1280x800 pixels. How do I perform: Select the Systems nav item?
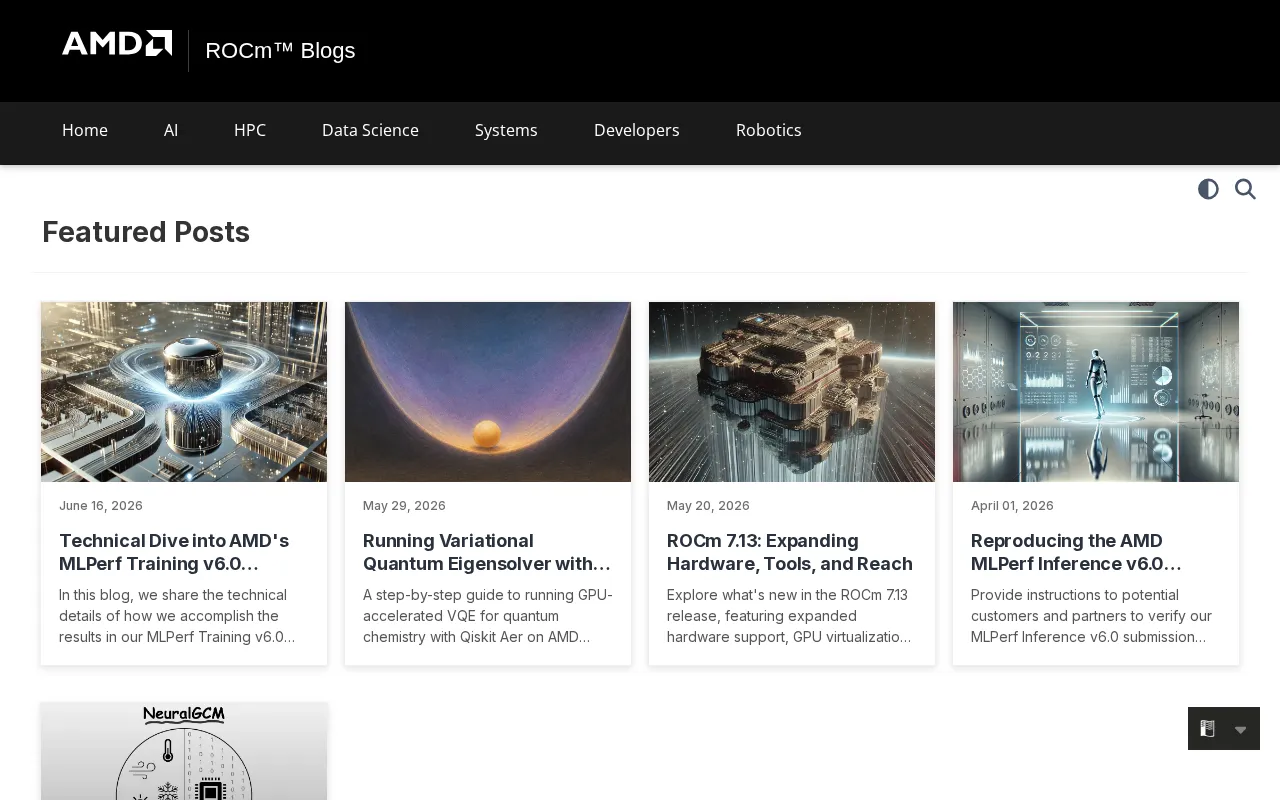click(506, 130)
